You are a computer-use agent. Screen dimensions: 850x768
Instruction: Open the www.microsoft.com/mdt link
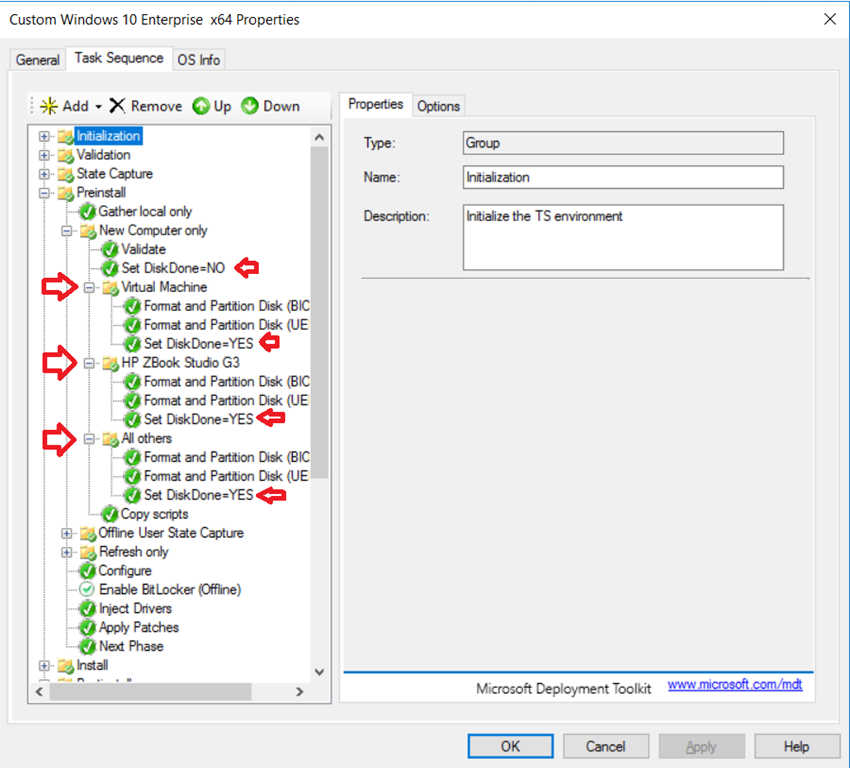coord(734,685)
